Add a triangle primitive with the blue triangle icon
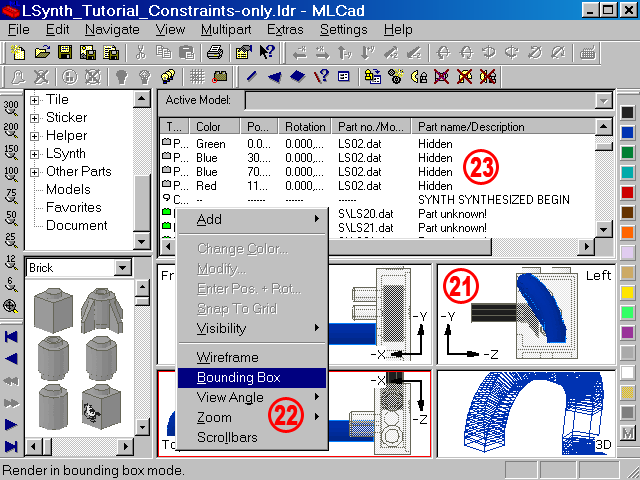The height and width of the screenshot is (480, 640). (x=274, y=76)
